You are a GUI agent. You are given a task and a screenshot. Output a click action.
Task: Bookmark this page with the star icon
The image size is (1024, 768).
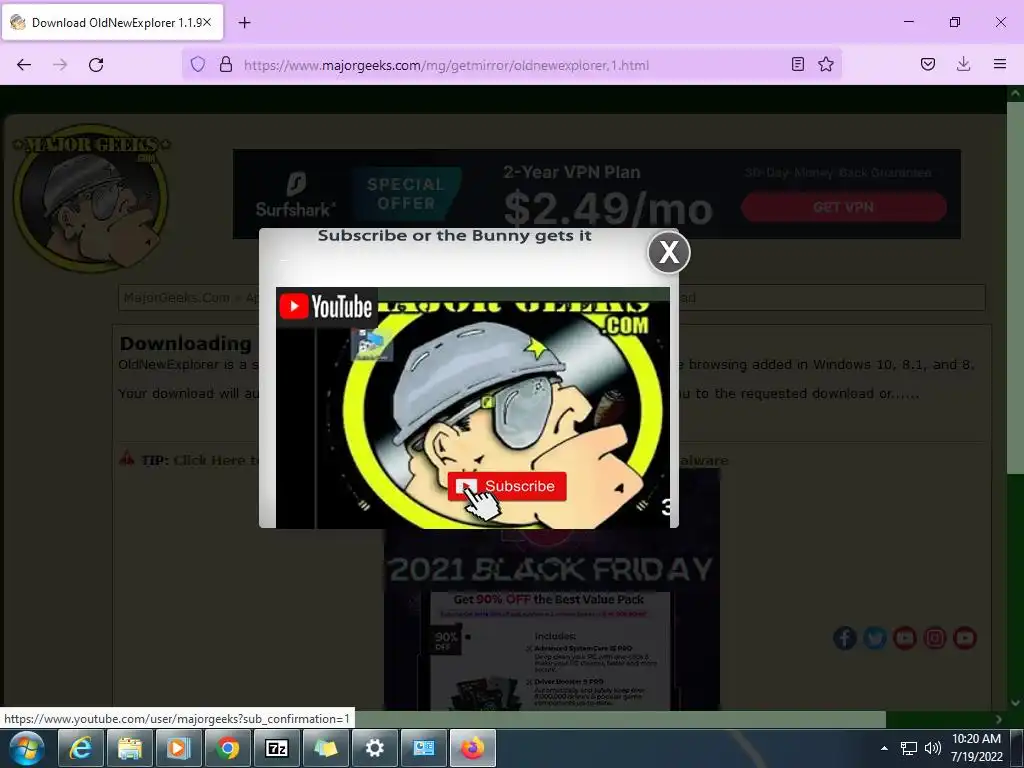pos(825,64)
